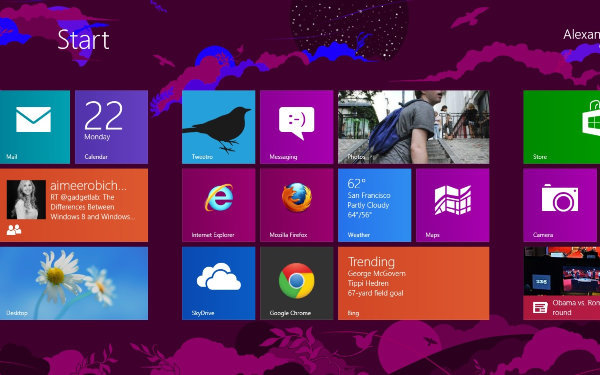Click the news icon on Obama tile
This screenshot has height=375, width=600.
click(x=540, y=307)
